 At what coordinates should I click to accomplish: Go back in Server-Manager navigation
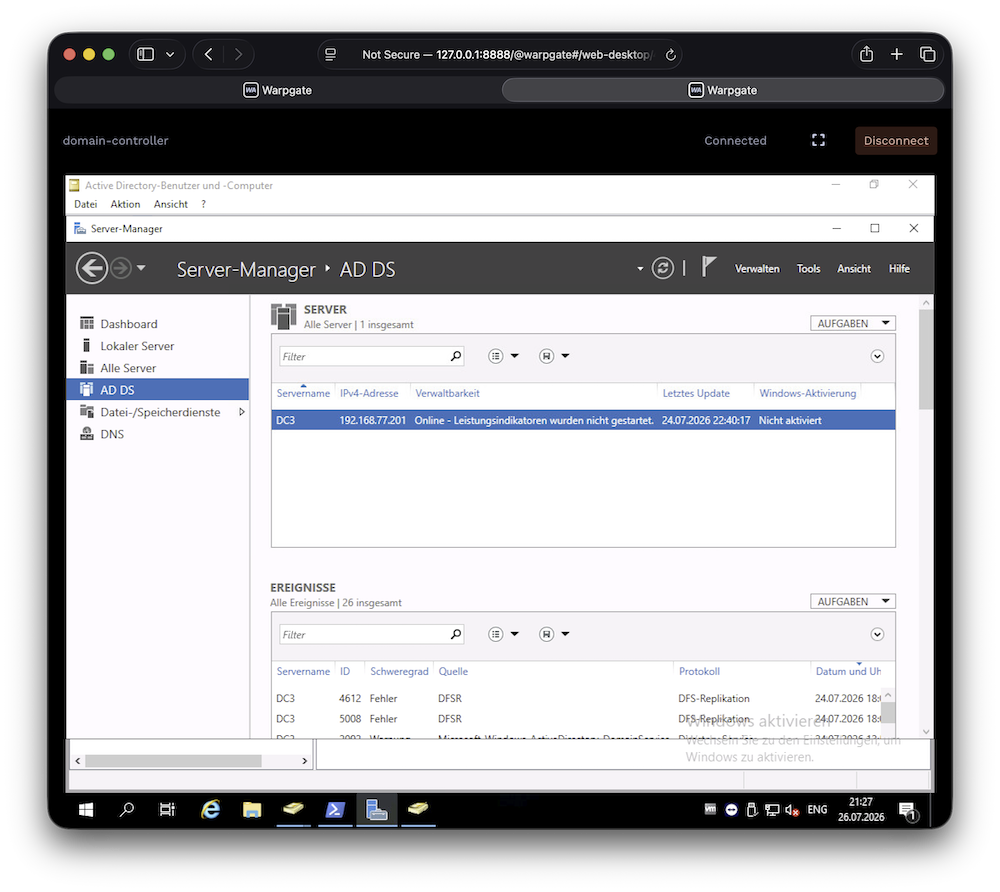pos(92,268)
